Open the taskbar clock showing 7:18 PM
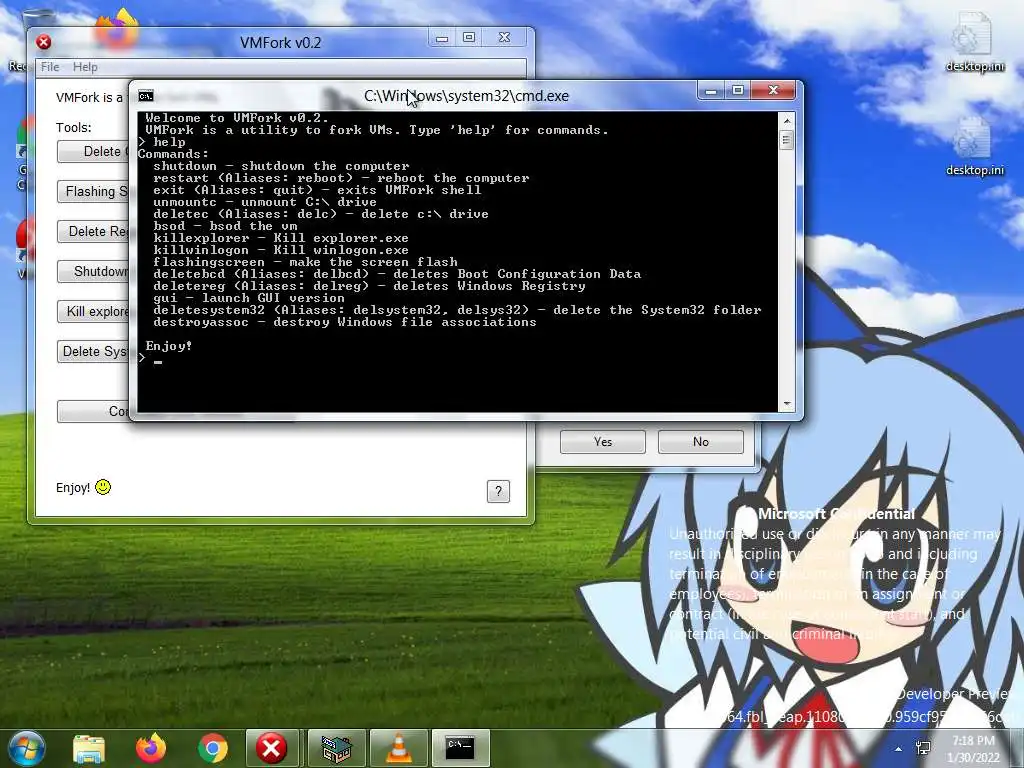This screenshot has width=1024, height=768. point(973,749)
